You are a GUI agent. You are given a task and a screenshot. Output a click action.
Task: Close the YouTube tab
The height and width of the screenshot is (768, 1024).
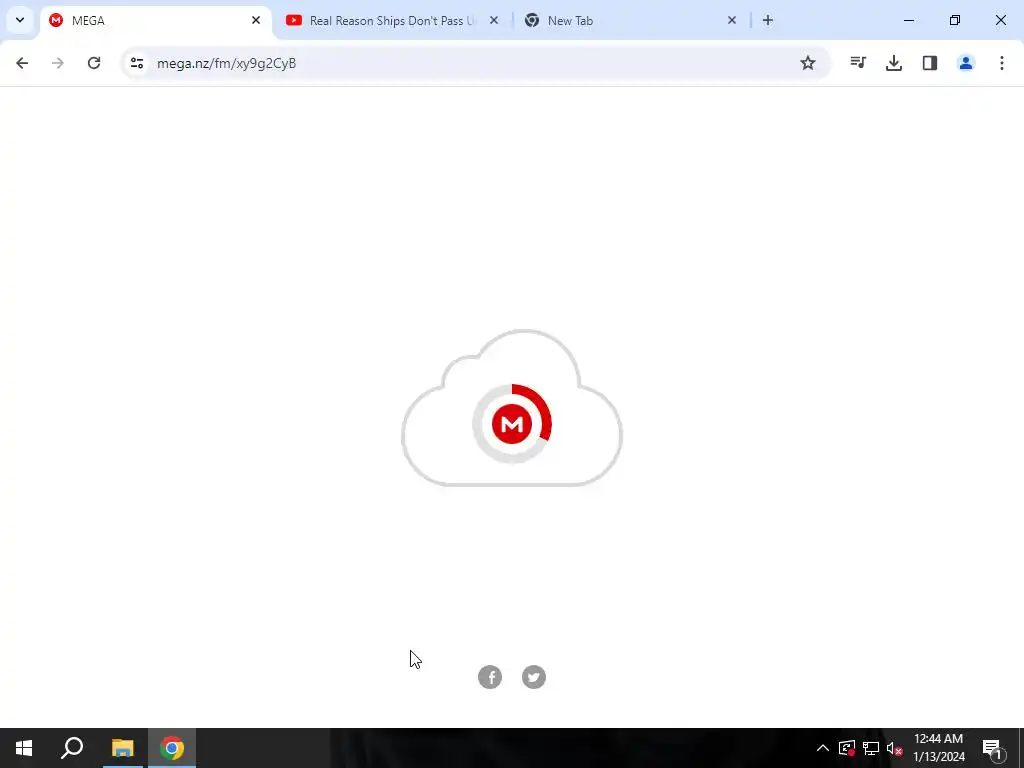tap(494, 20)
